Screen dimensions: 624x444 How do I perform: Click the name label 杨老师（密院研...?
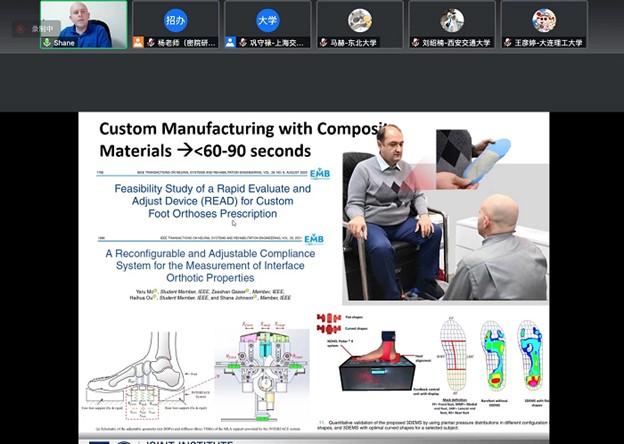click(186, 43)
